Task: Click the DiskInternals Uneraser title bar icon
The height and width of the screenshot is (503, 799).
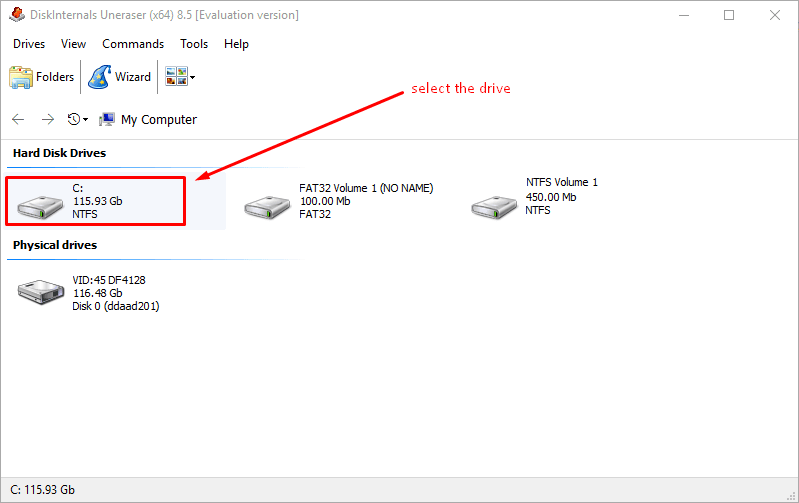Action: coord(16,15)
